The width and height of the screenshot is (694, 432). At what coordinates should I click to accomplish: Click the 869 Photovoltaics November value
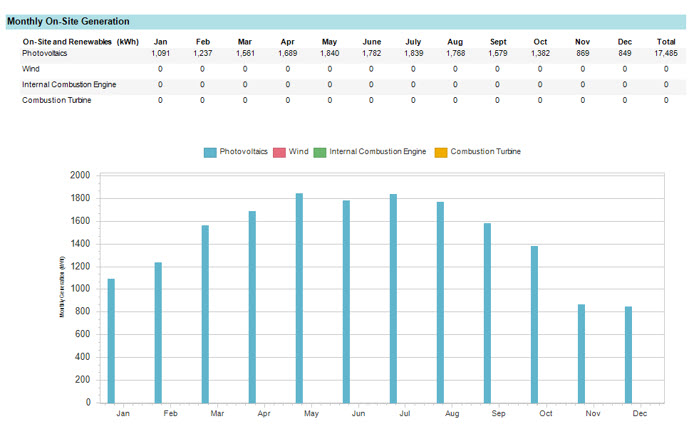pyautogui.click(x=582, y=53)
